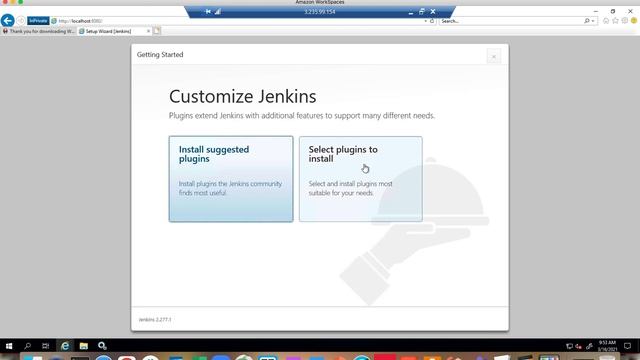640x360 pixels.
Task: Click the smiley feedback icon
Action: [634, 21]
